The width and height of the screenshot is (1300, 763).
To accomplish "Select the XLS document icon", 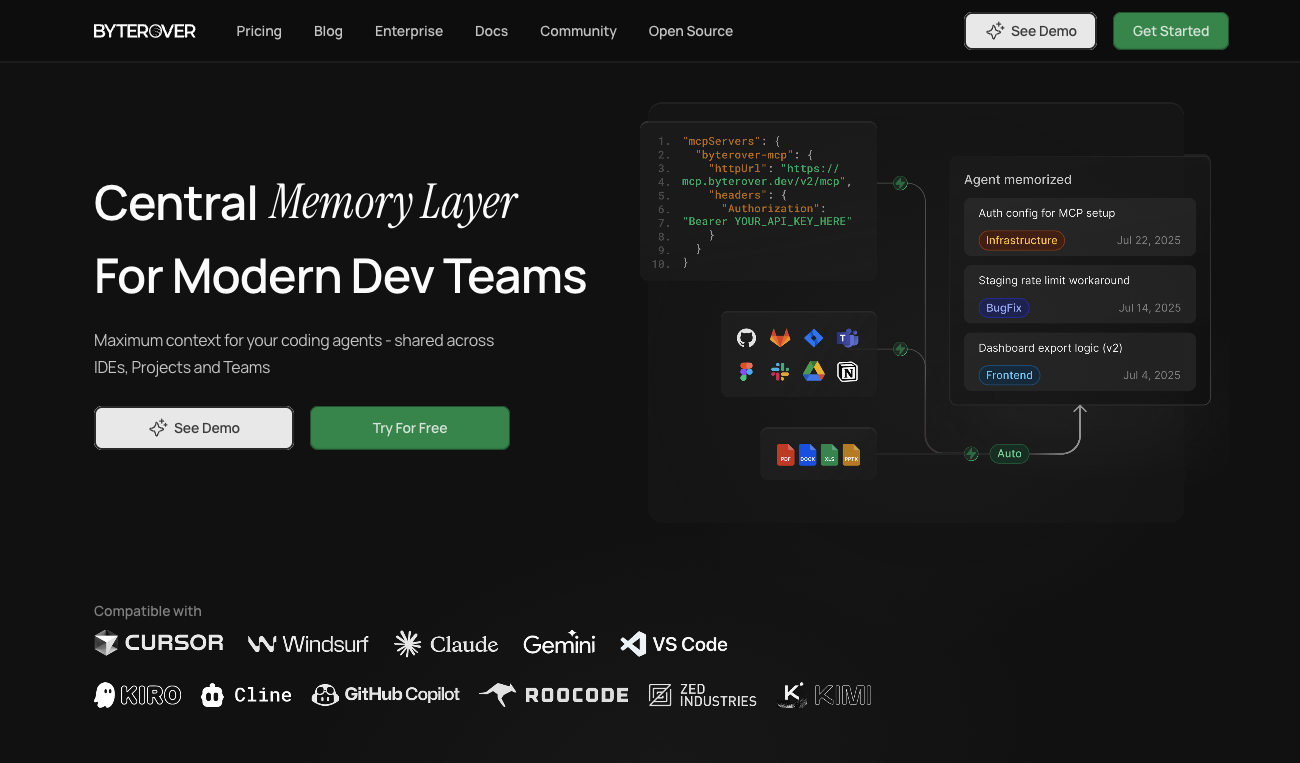I will click(x=828, y=454).
